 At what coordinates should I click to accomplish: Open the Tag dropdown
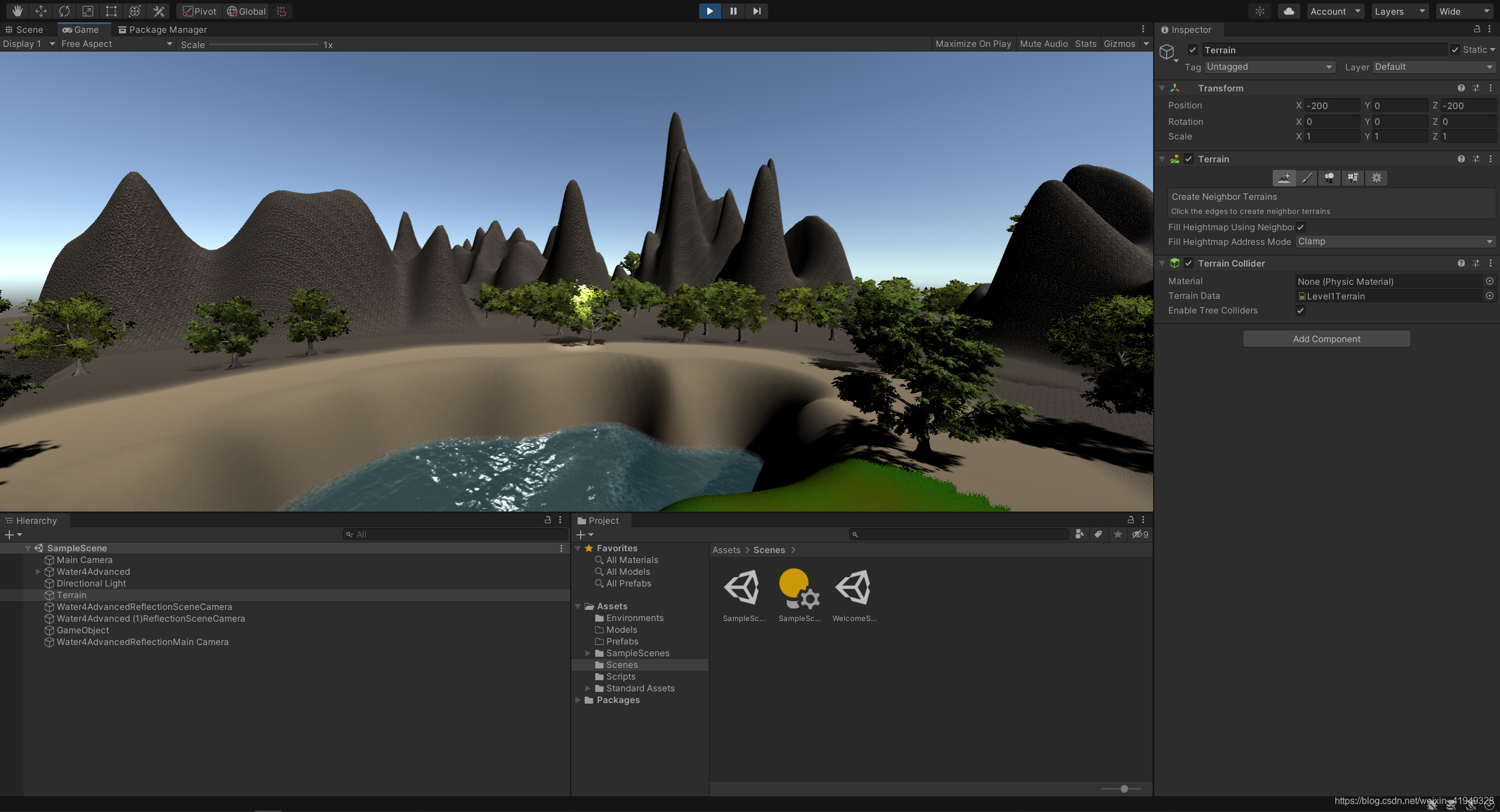pos(1270,67)
